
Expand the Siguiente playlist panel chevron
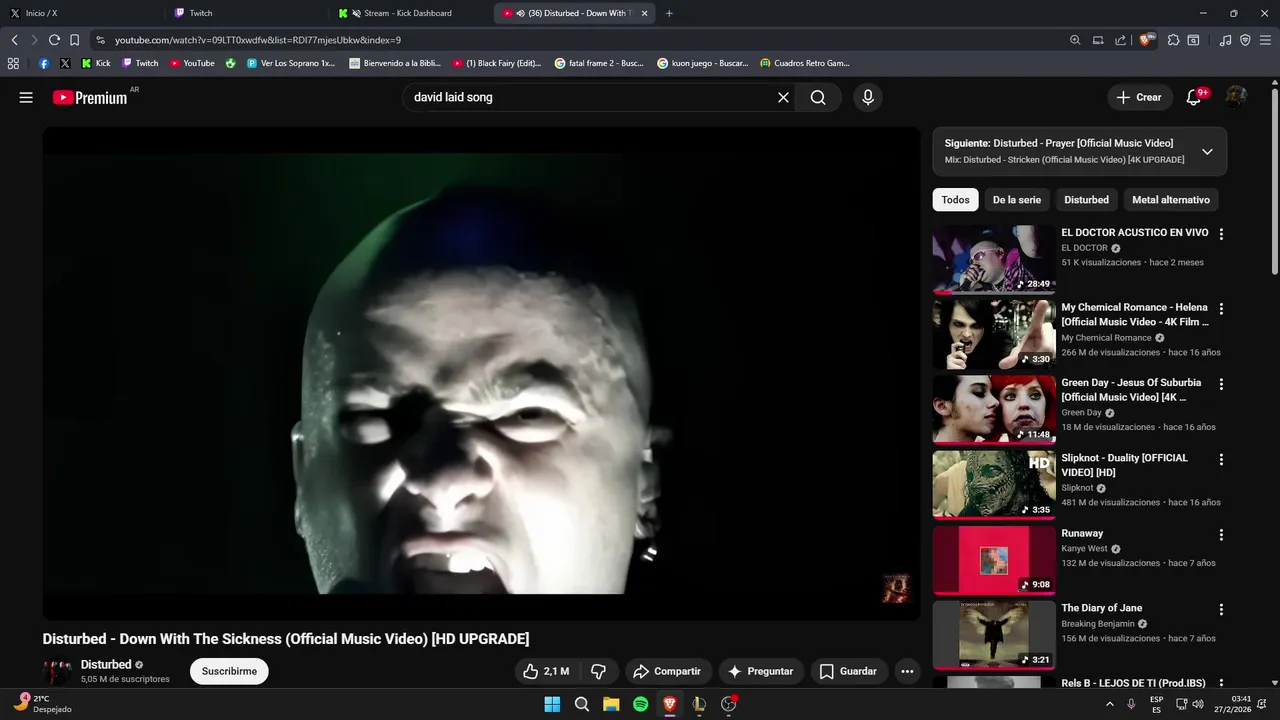(x=1207, y=152)
